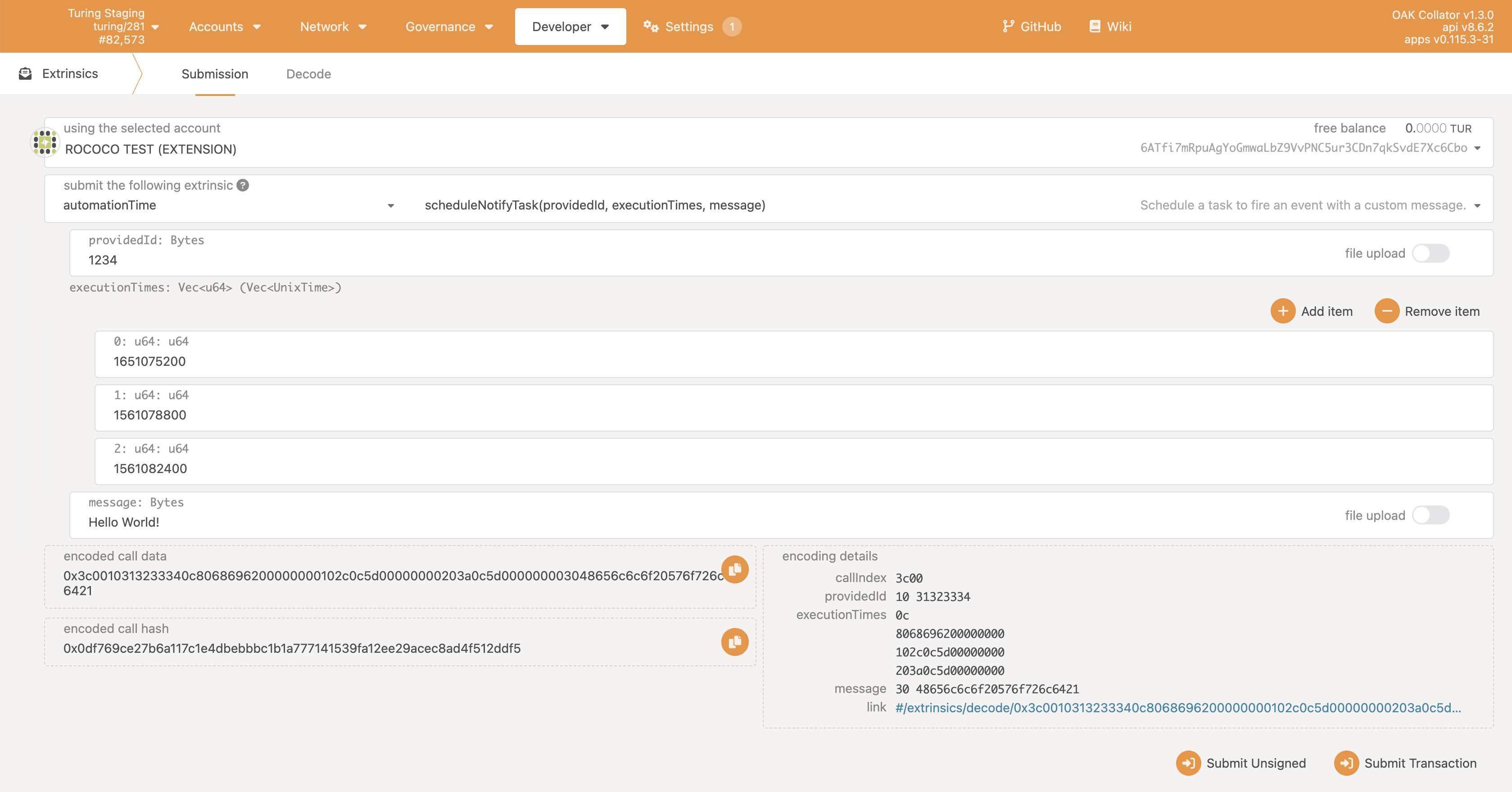
Task: Open the Turing Staging chain selector
Action: pos(113,27)
